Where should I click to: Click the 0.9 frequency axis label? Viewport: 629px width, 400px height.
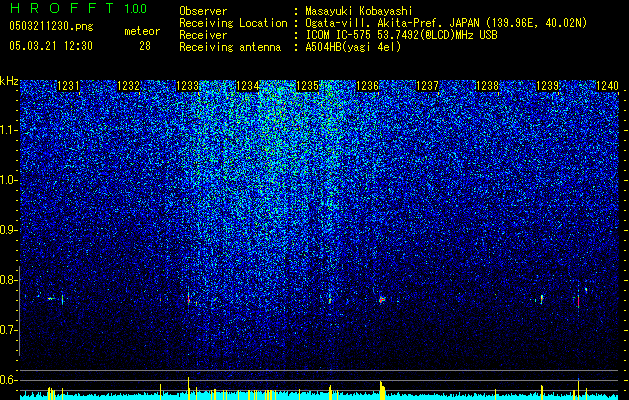pyautogui.click(x=9, y=230)
